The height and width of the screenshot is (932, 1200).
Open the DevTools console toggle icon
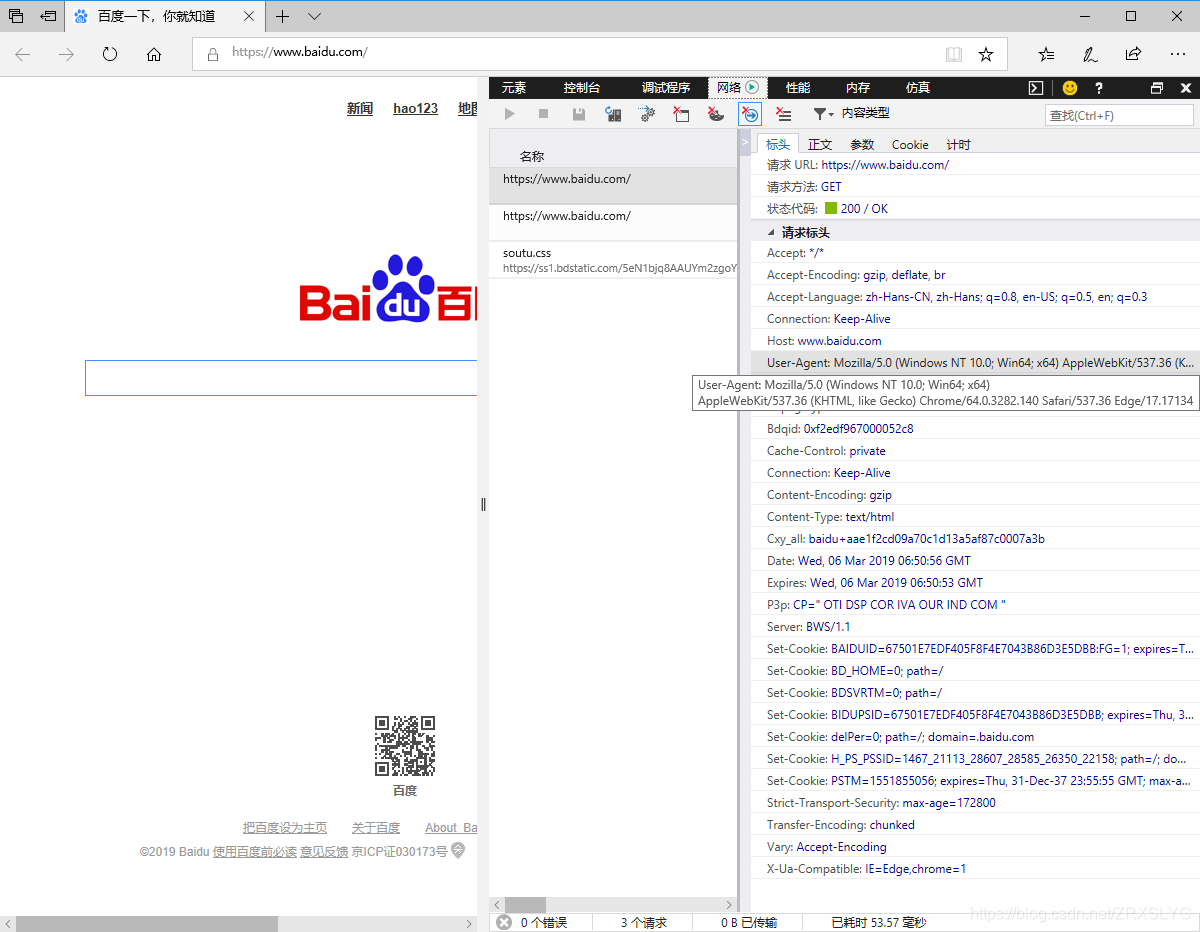point(1037,88)
